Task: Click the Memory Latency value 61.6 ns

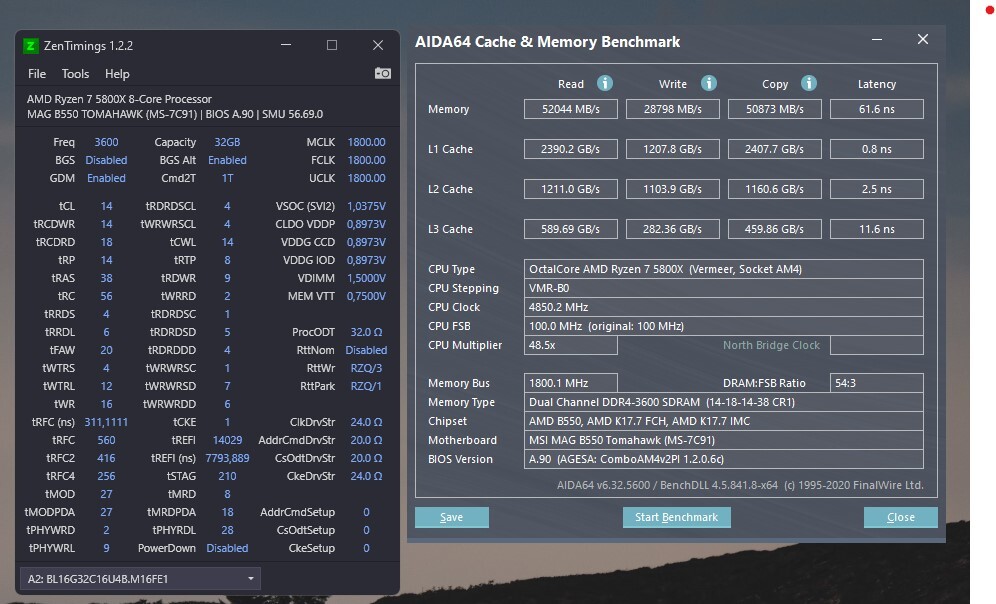Action: pos(877,109)
